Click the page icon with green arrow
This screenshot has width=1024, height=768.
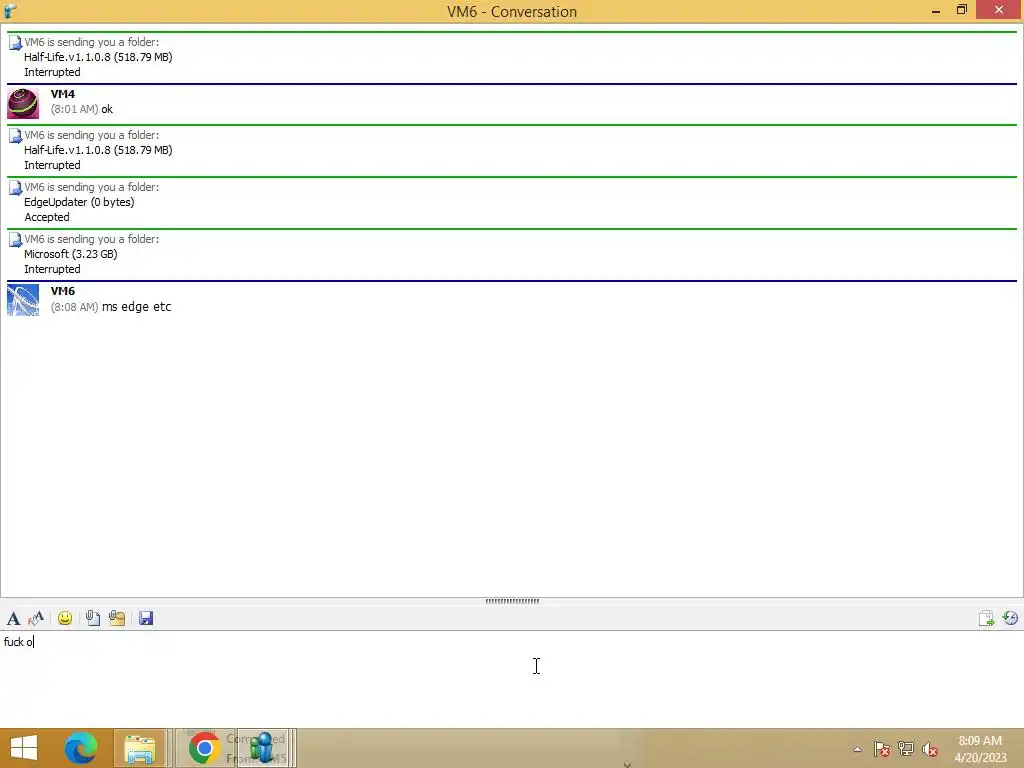click(986, 618)
